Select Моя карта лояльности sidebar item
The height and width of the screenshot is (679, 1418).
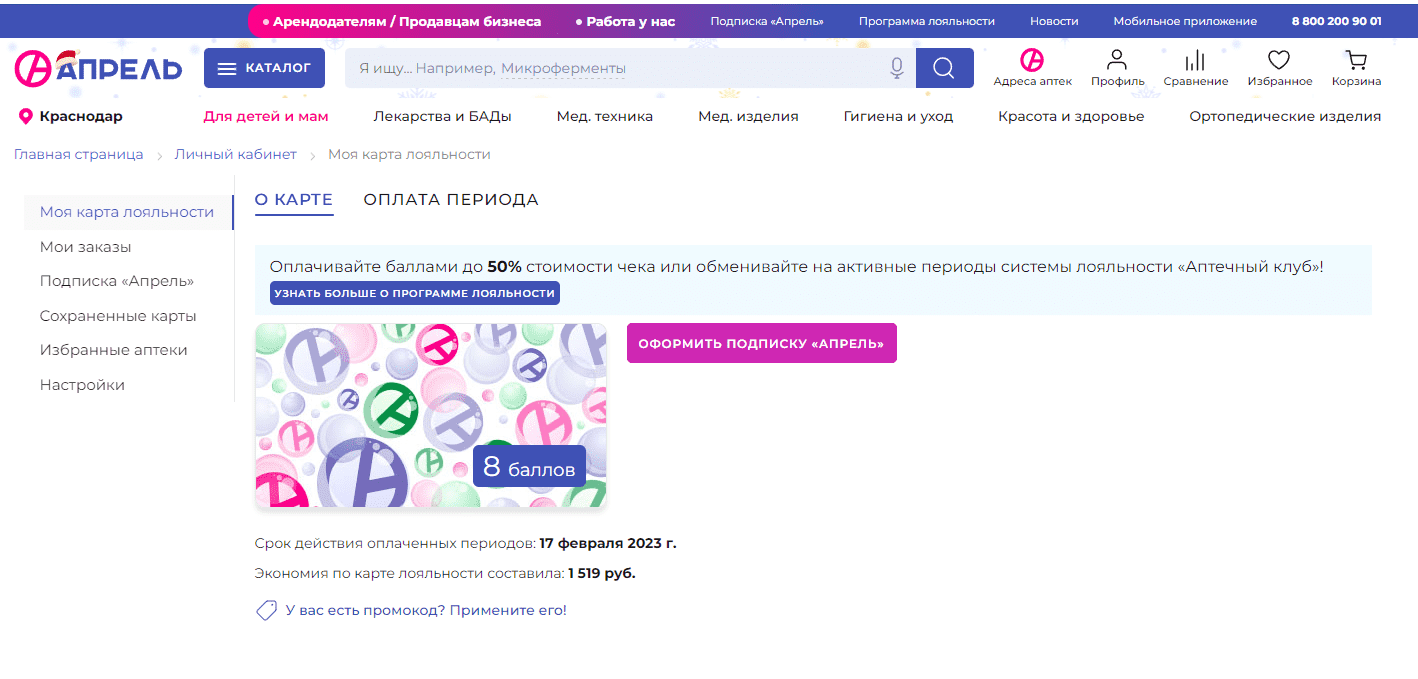coord(128,212)
